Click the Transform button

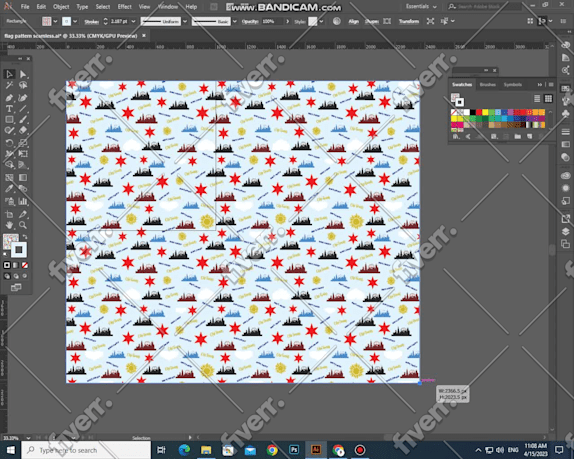(x=409, y=22)
